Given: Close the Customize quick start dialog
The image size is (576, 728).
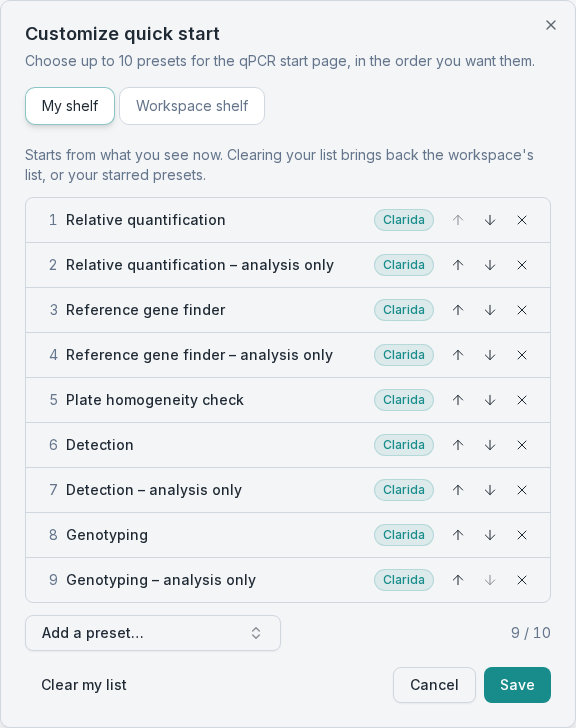Looking at the screenshot, I should click(550, 25).
